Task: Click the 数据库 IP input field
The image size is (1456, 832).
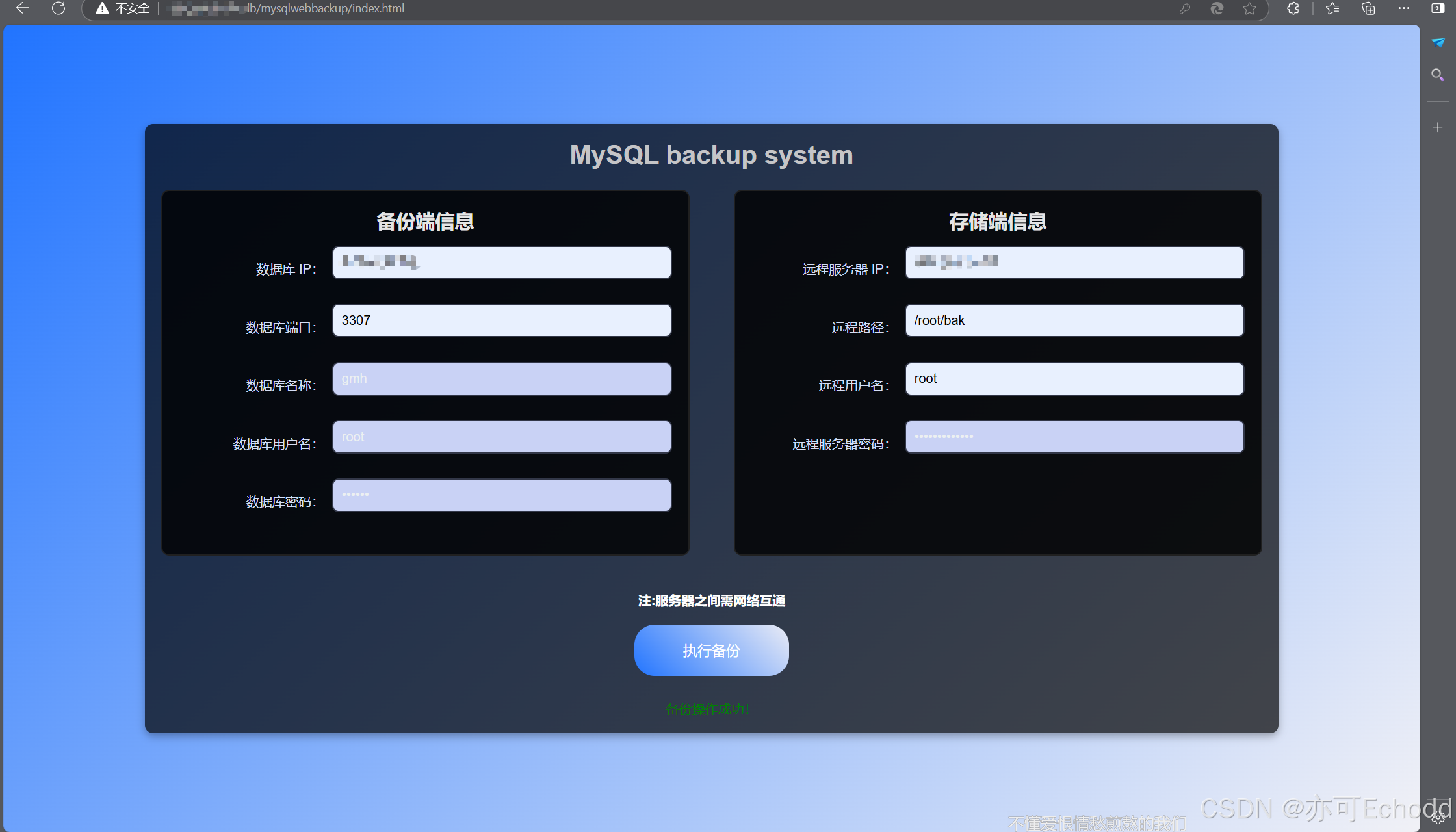Action: (502, 263)
